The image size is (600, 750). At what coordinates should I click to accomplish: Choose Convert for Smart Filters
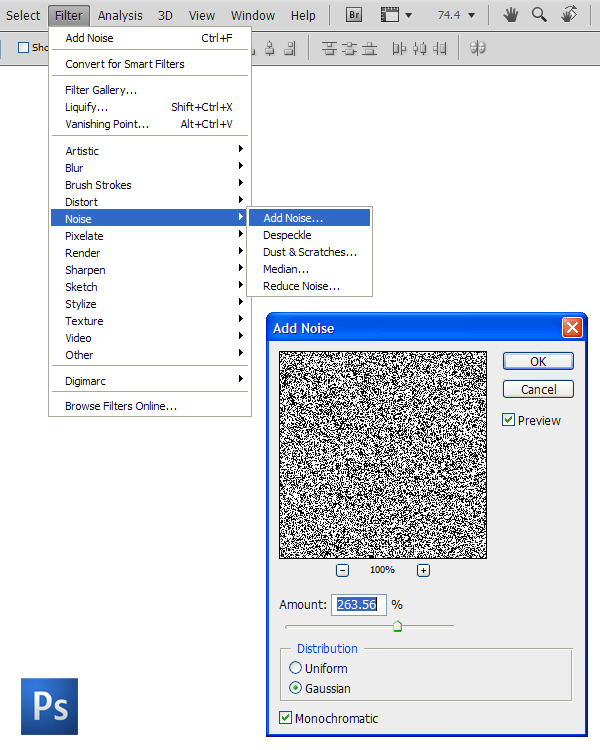tap(150, 64)
